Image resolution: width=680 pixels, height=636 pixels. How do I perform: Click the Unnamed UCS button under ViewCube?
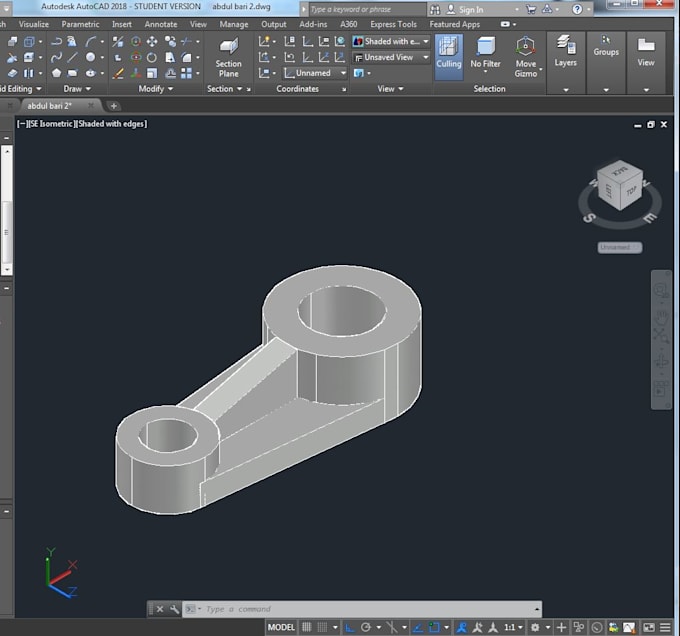point(619,247)
